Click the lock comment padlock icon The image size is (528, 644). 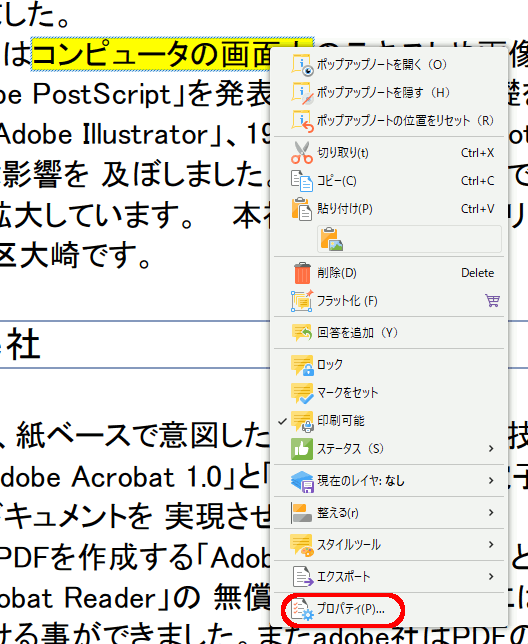302,365
